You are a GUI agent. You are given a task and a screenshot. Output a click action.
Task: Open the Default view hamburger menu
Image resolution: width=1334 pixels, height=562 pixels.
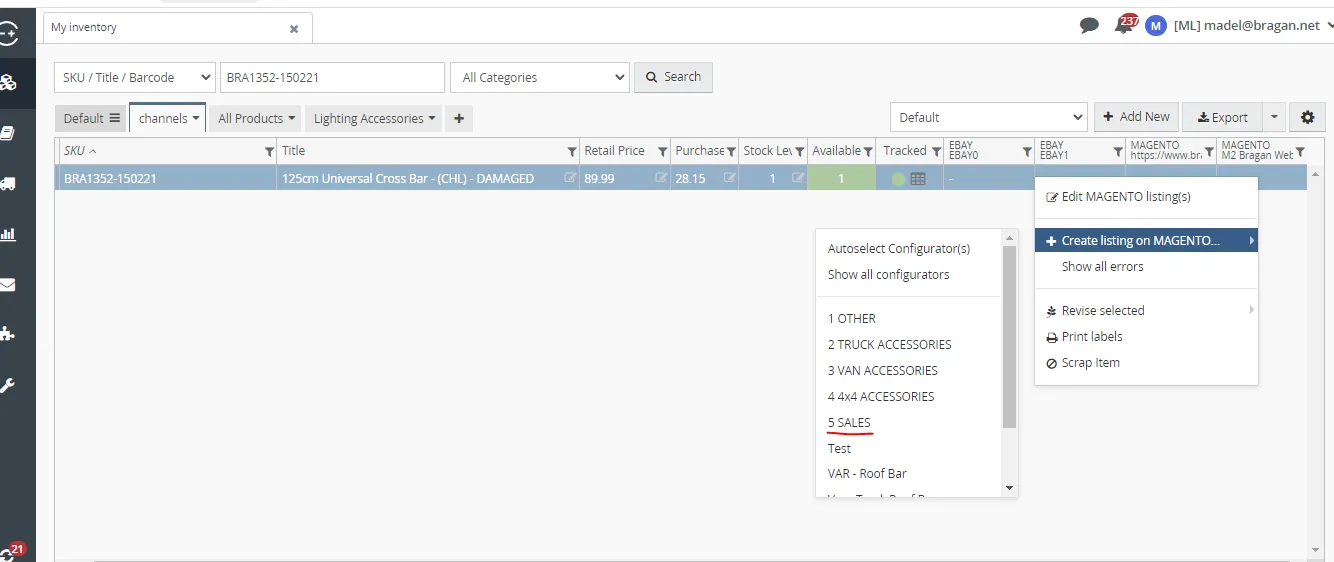[115, 118]
